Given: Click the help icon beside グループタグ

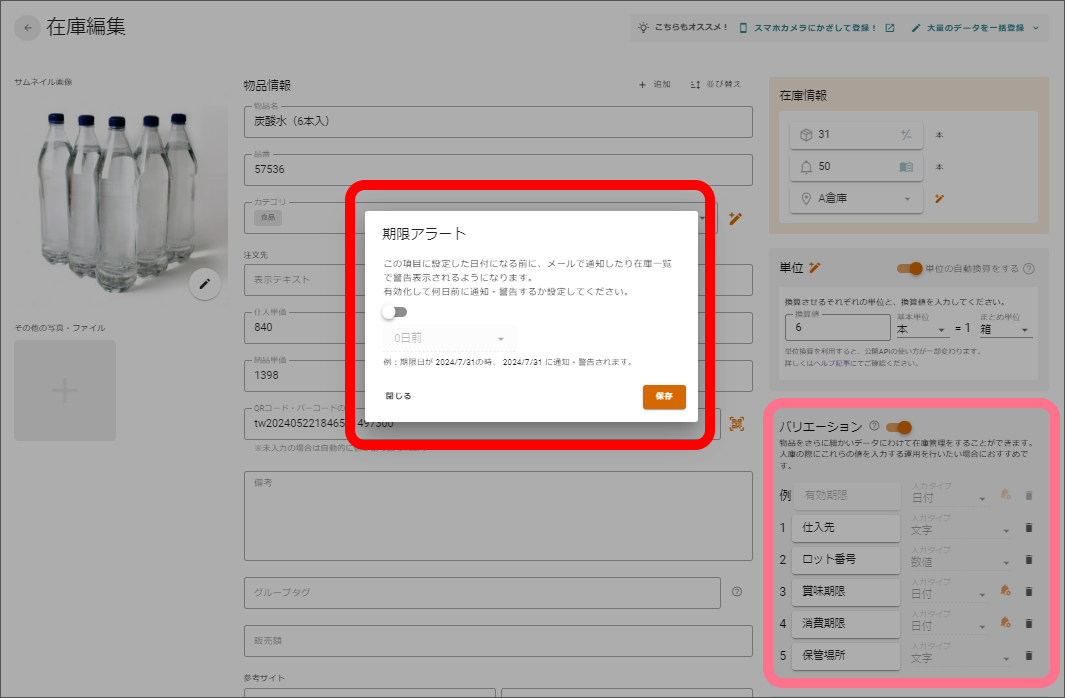Looking at the screenshot, I should pos(737,592).
